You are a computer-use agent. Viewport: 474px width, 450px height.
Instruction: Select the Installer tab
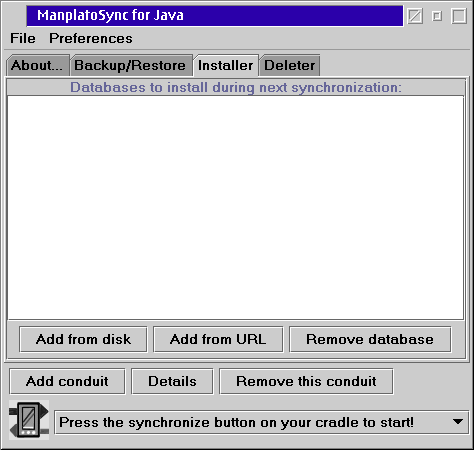(x=226, y=65)
